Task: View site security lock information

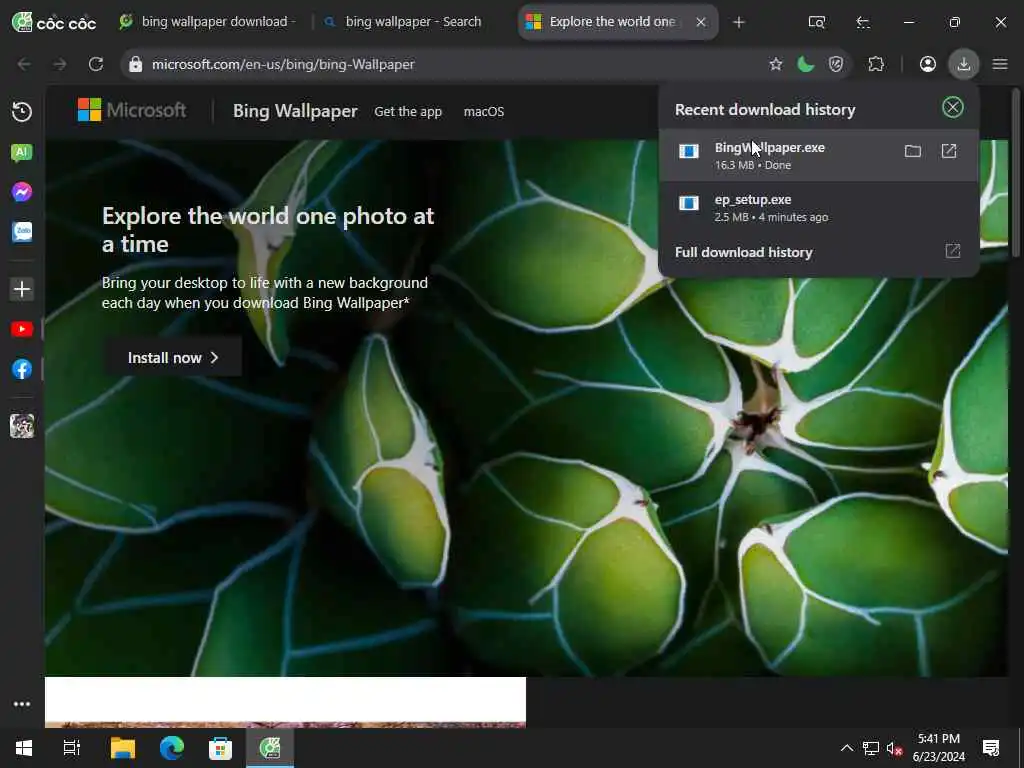Action: [135, 64]
